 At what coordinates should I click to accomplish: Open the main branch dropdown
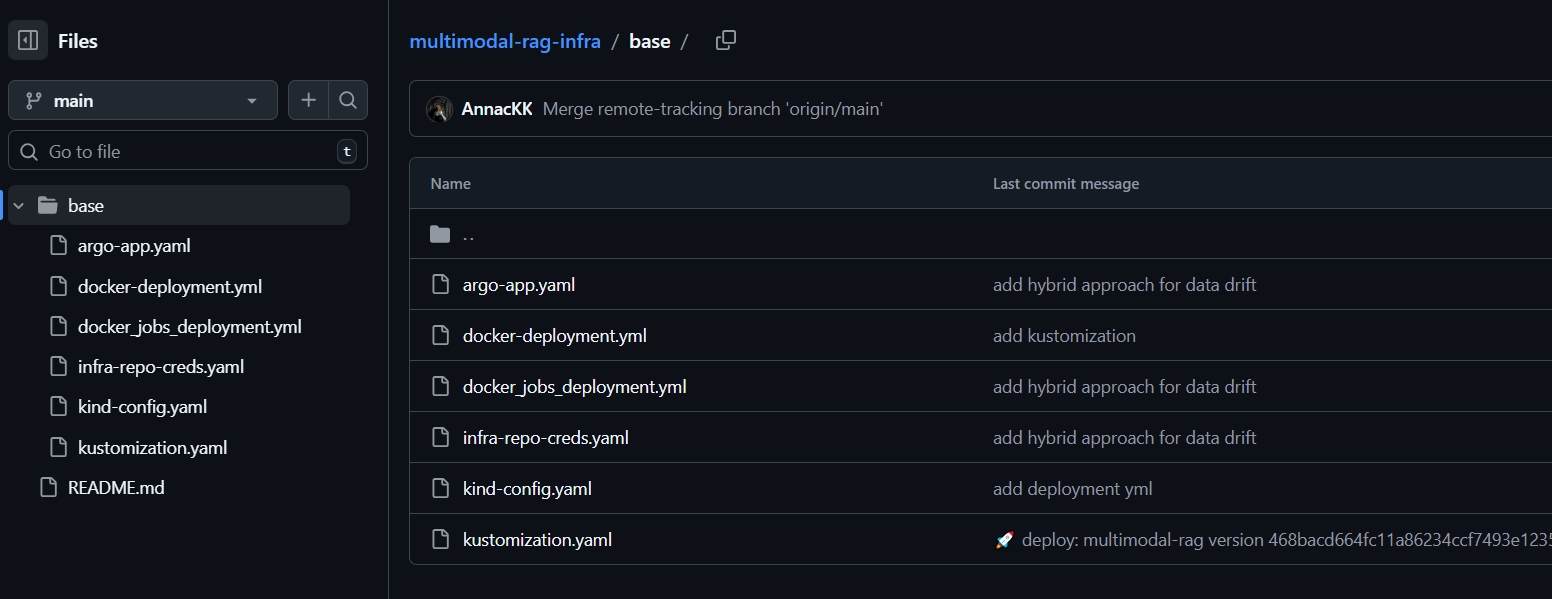click(x=143, y=100)
